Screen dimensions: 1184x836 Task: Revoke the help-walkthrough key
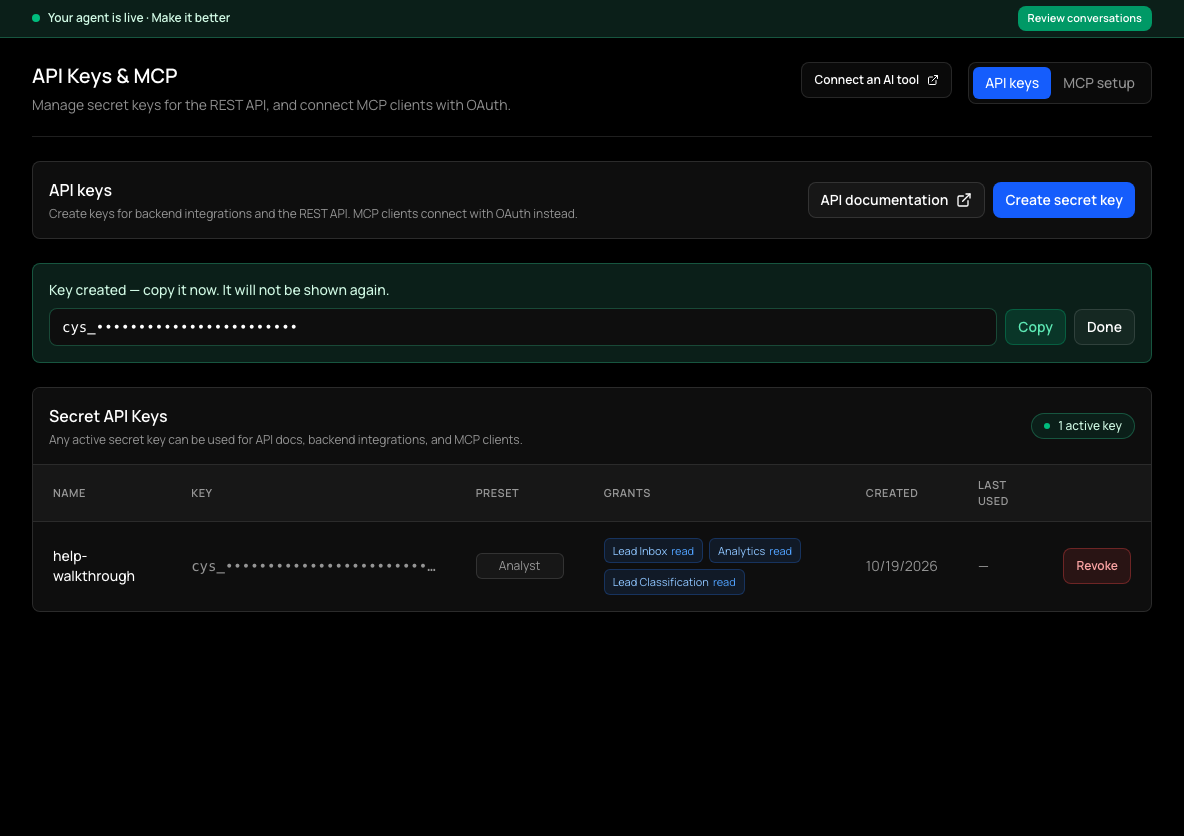coord(1096,566)
